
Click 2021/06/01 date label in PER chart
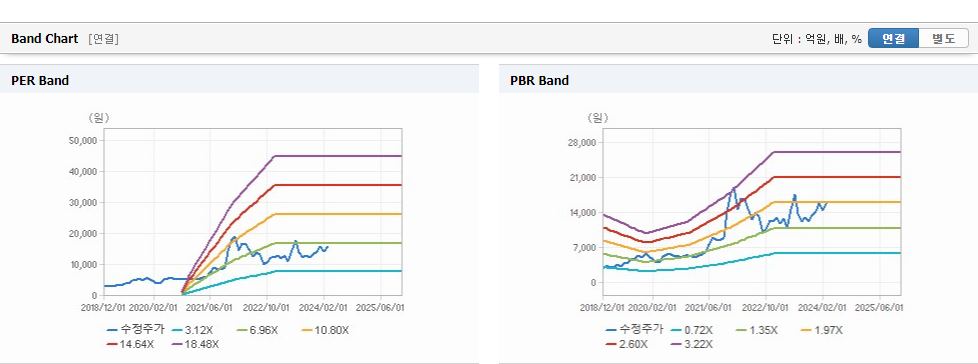pos(211,307)
